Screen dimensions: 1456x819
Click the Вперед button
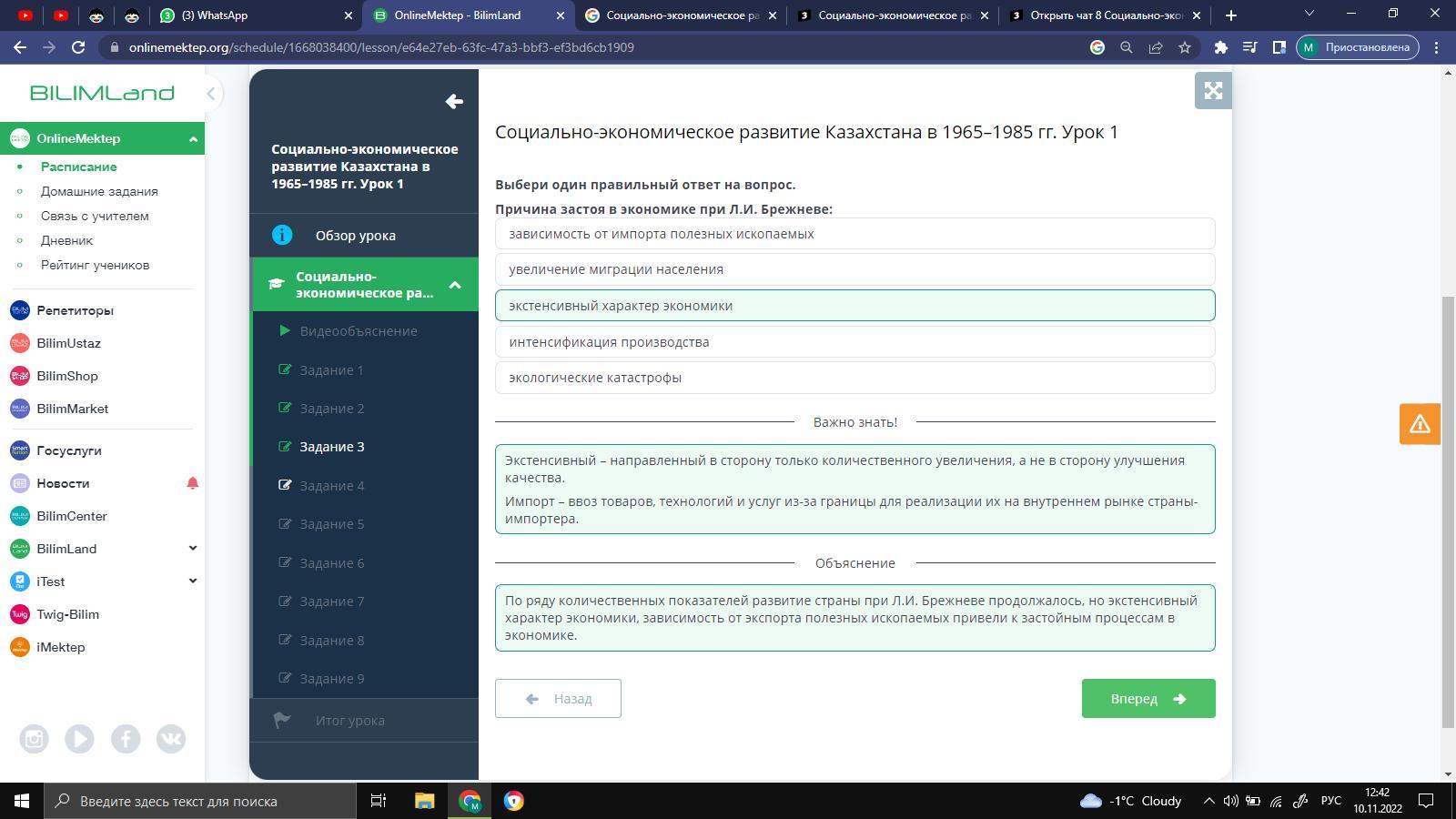[x=1148, y=699]
